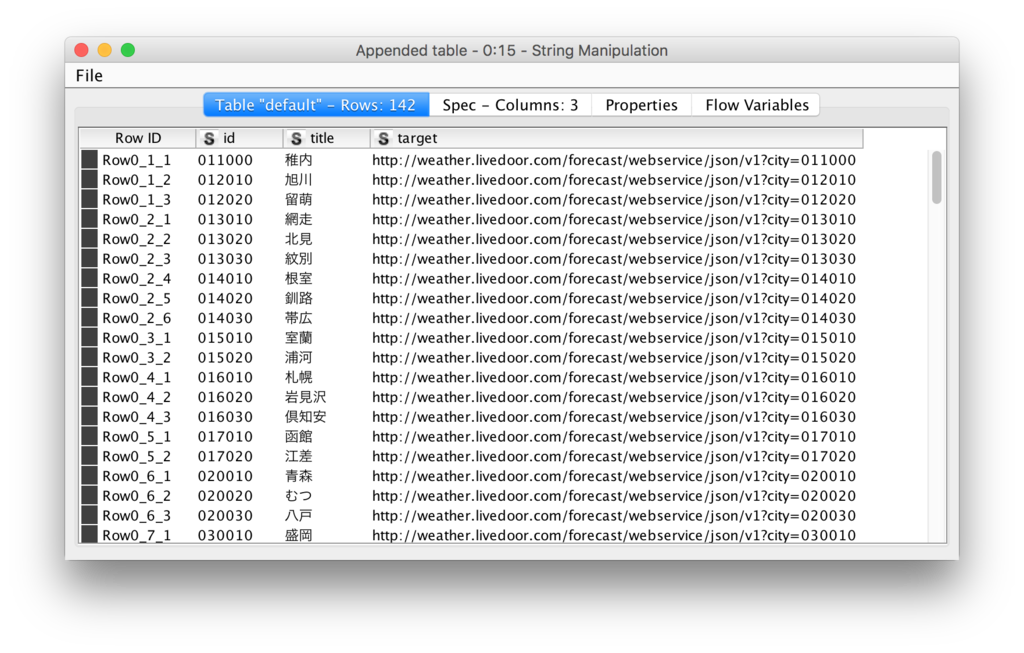
Task: Select row ID Row0_1_1
Action: 136,160
